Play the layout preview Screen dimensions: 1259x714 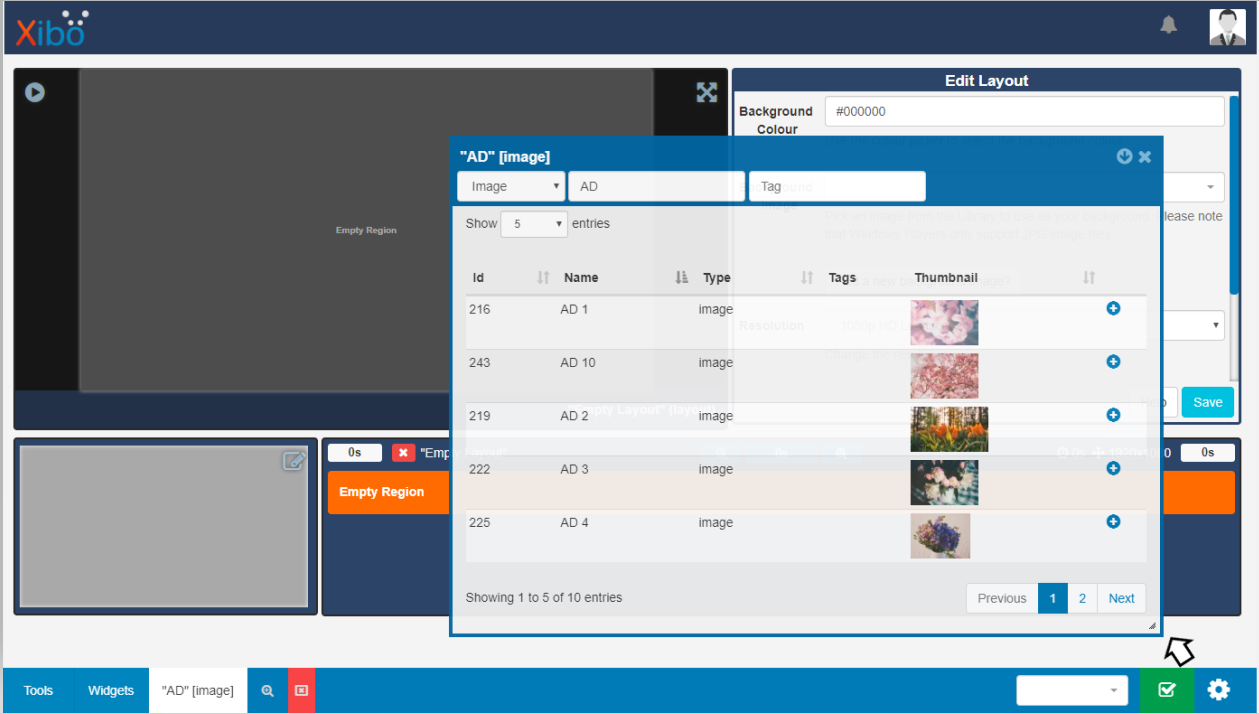pyautogui.click(x=34, y=91)
